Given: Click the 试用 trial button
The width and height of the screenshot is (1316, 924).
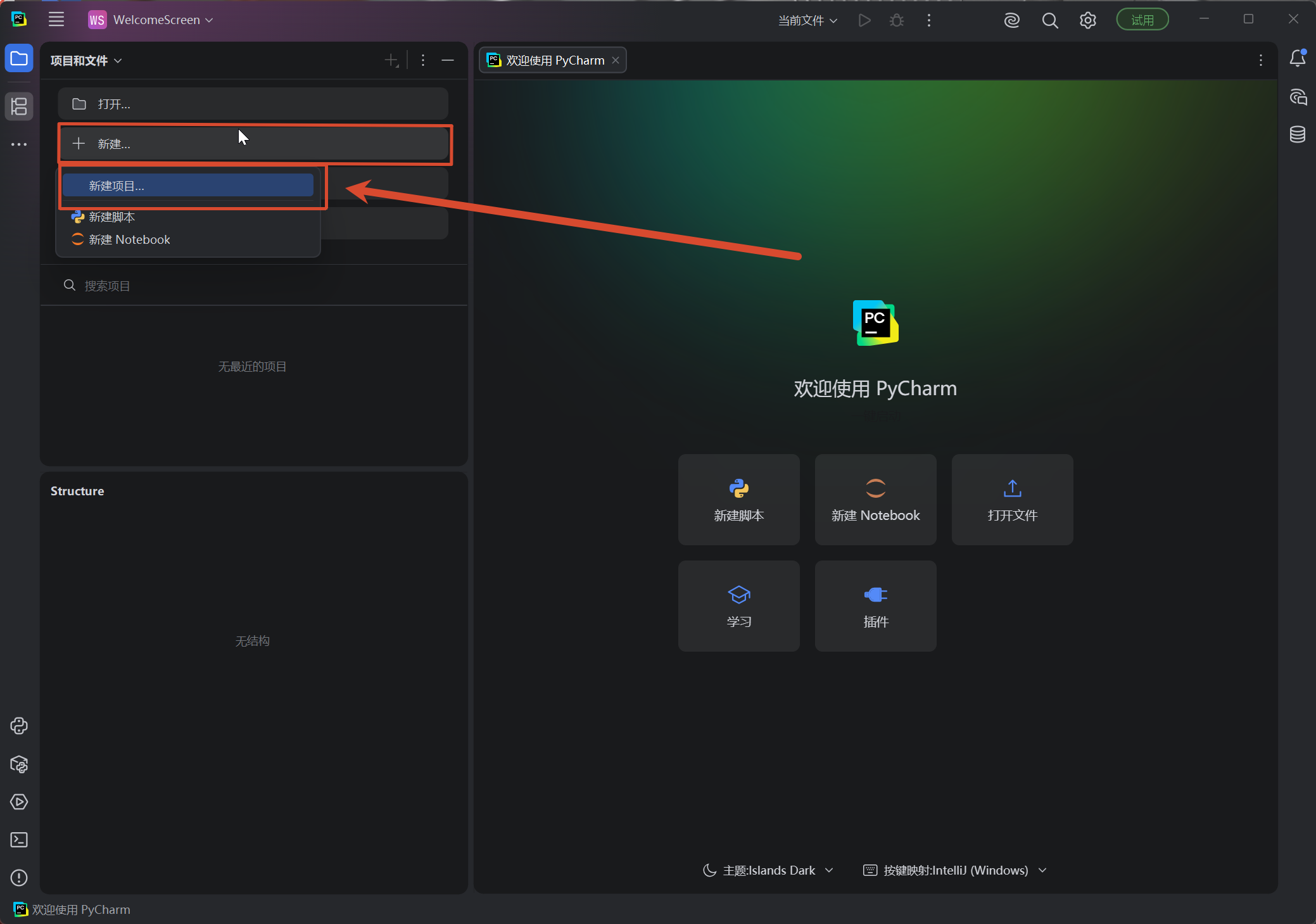Looking at the screenshot, I should click(1142, 20).
